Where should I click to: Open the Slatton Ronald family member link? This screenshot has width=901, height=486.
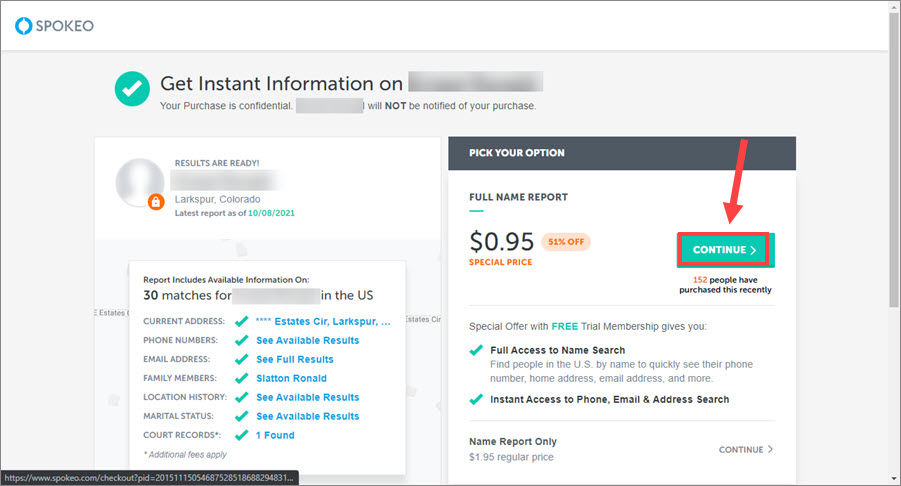pos(291,378)
